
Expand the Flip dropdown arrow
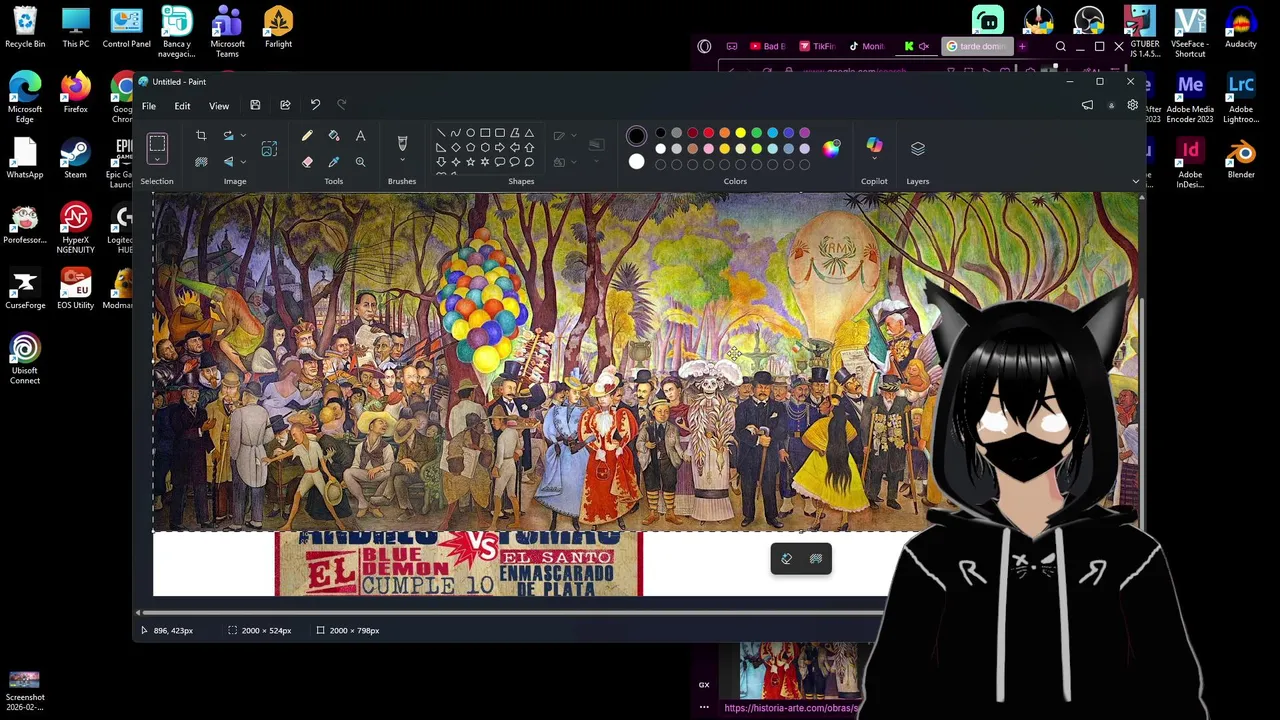(243, 162)
